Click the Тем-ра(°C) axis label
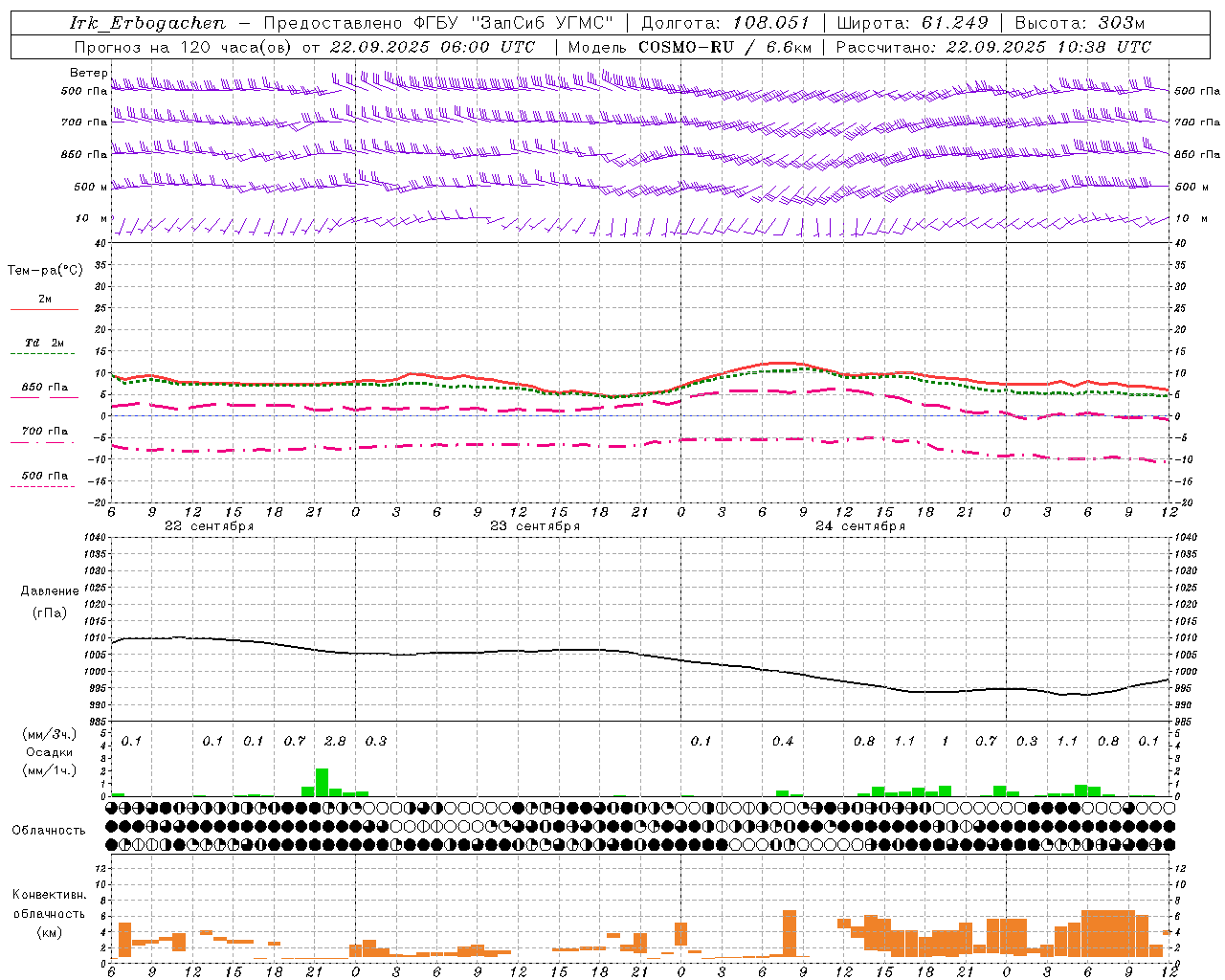Viewport: 1225px width, 980px height. pos(45,271)
